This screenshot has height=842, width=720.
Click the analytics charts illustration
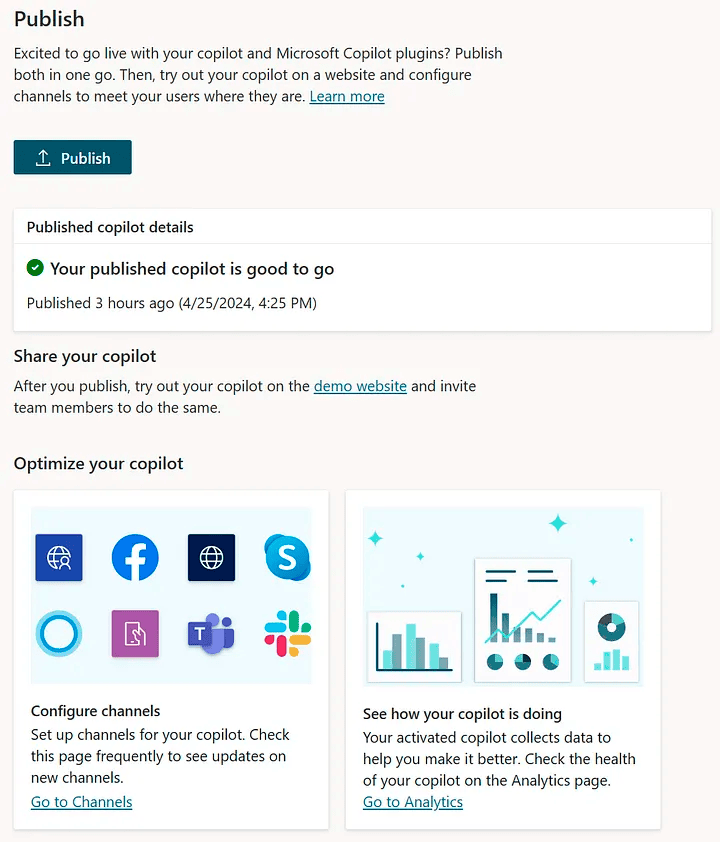pos(503,597)
